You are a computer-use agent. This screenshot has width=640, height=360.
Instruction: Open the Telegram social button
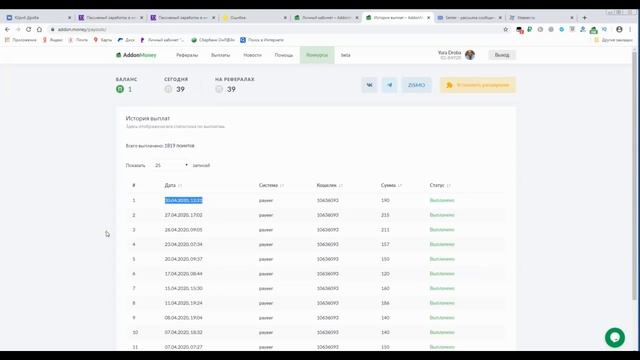pos(389,85)
